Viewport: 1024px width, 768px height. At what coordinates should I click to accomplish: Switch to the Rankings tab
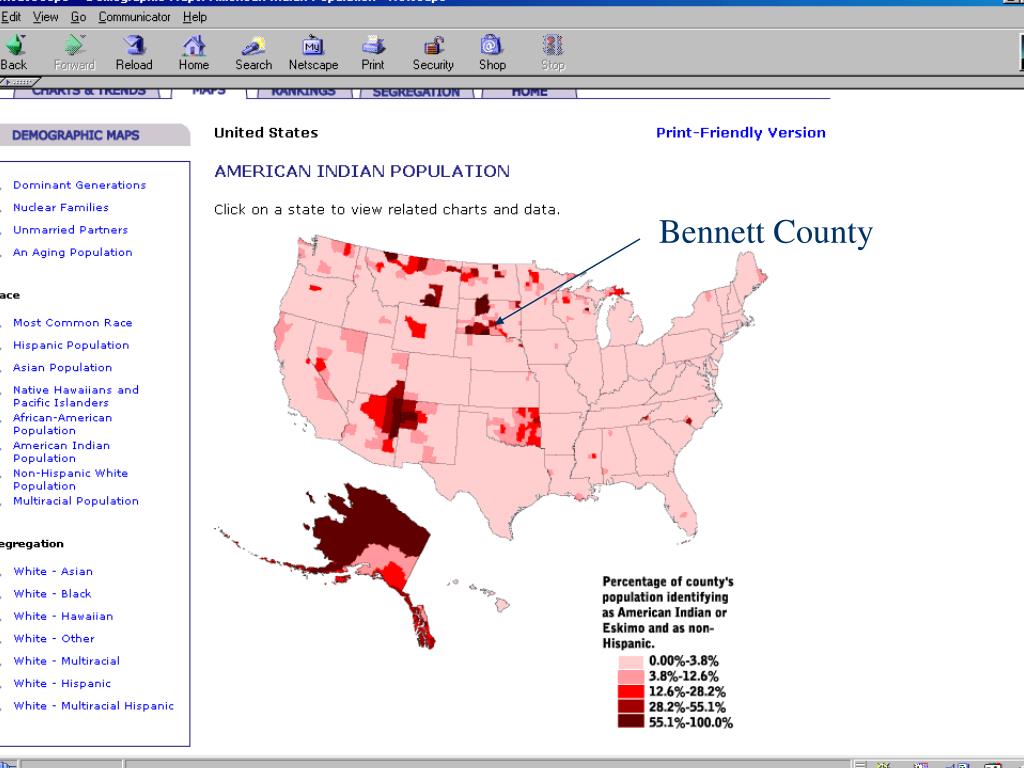pyautogui.click(x=303, y=91)
